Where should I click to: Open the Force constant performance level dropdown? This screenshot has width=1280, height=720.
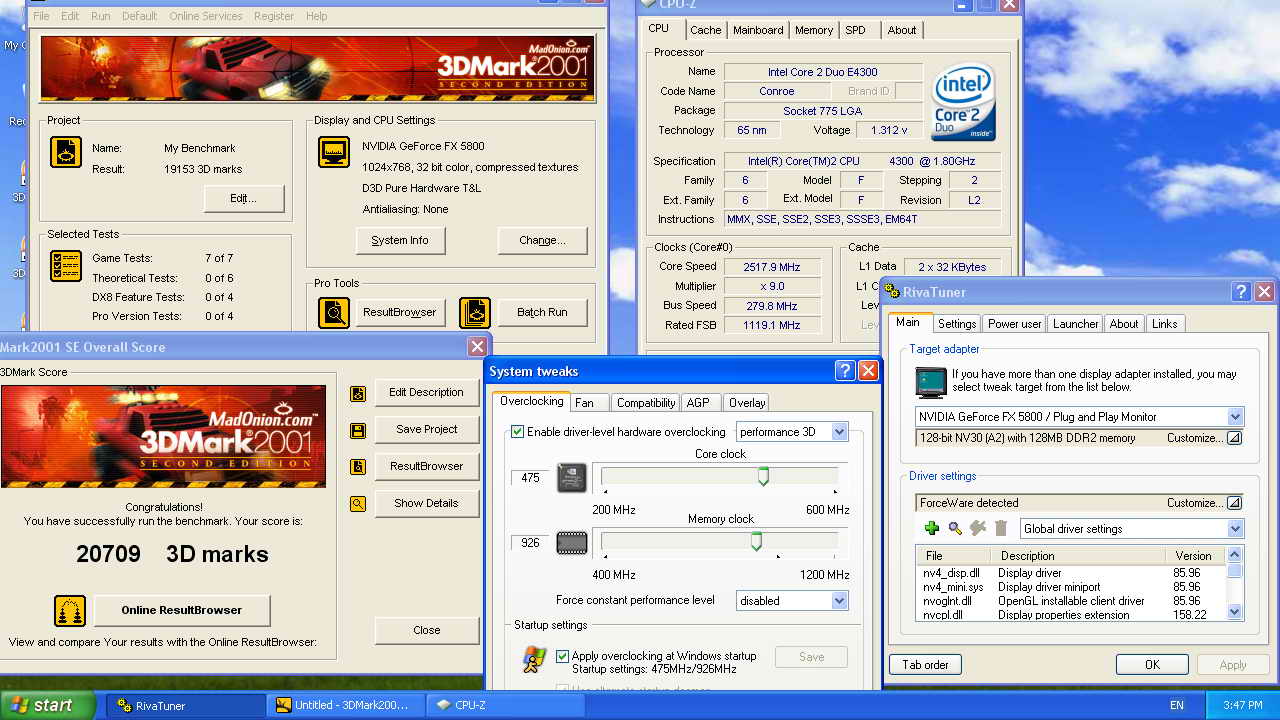click(839, 601)
